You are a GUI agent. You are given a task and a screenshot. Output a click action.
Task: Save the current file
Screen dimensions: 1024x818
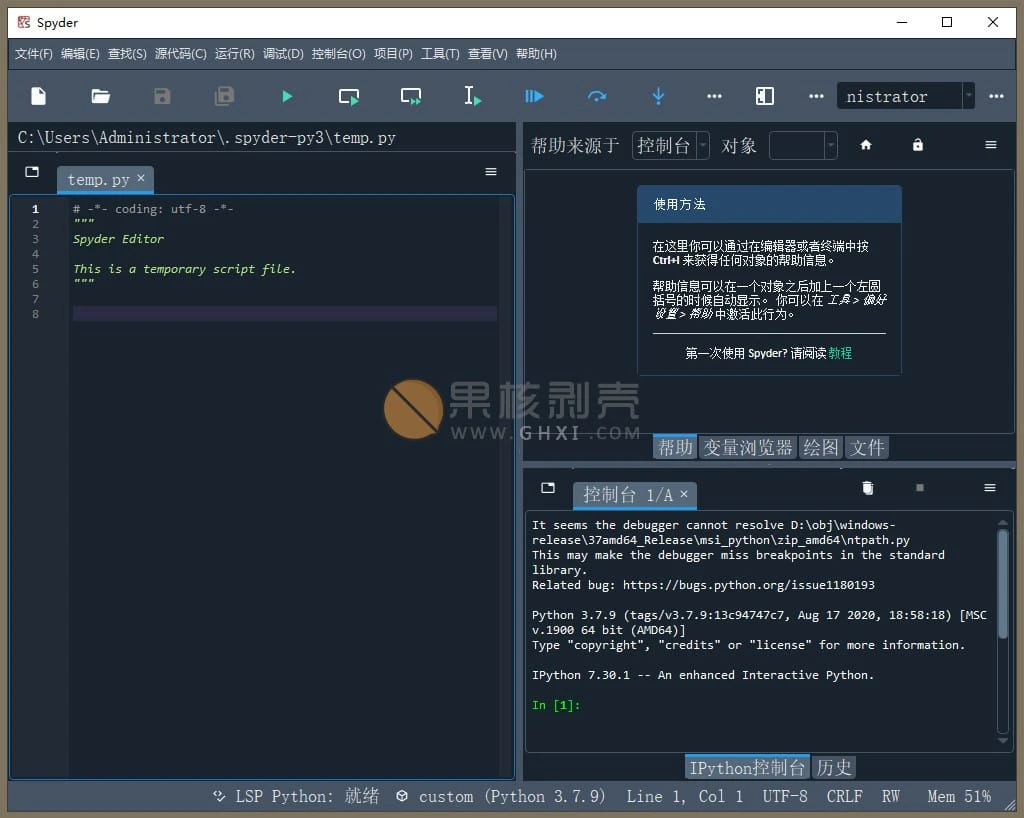(162, 97)
